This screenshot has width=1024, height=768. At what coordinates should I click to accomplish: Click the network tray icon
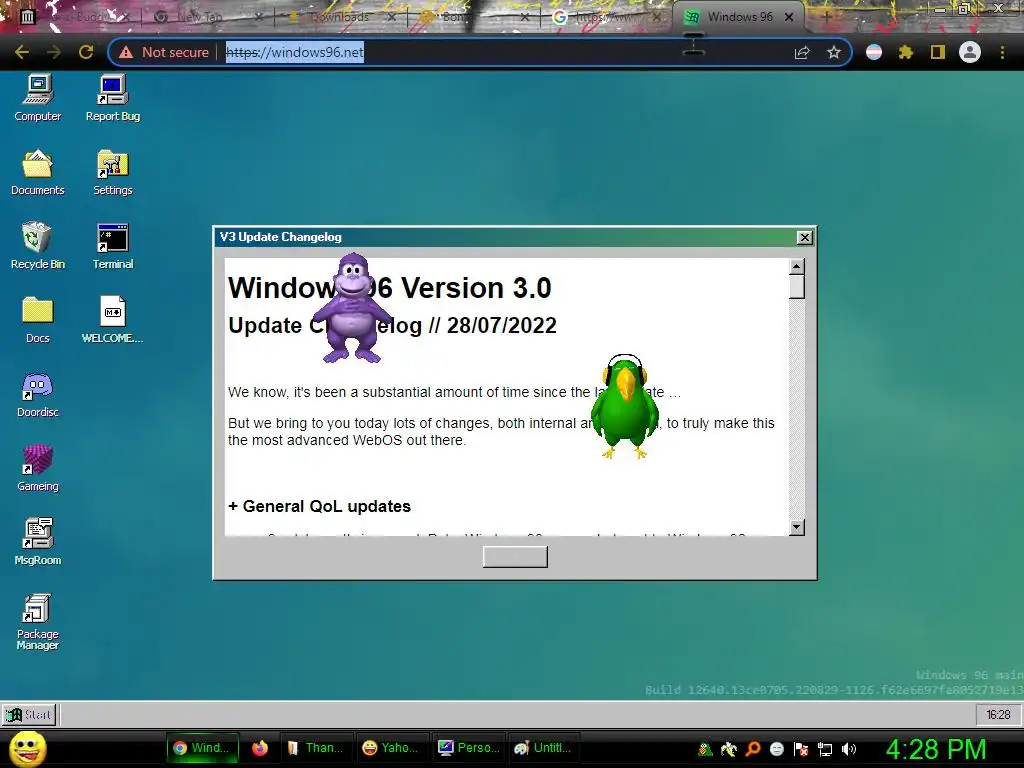click(x=825, y=749)
